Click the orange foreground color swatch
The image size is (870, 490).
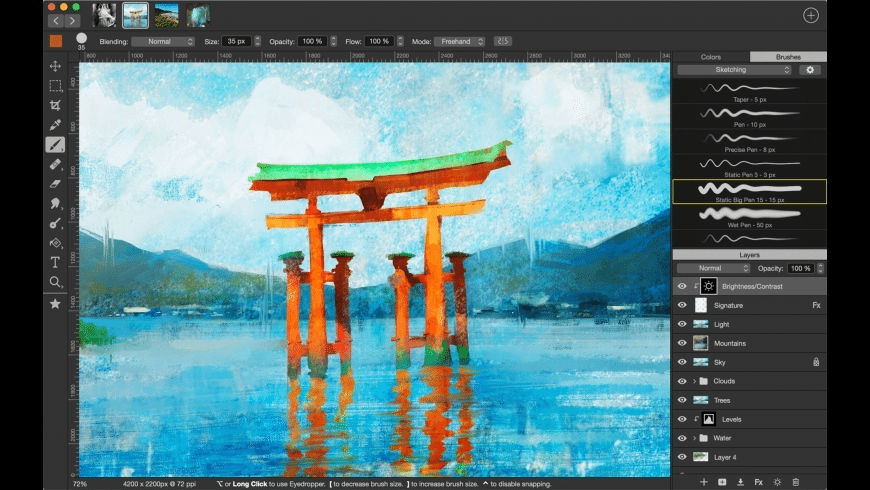pos(56,41)
